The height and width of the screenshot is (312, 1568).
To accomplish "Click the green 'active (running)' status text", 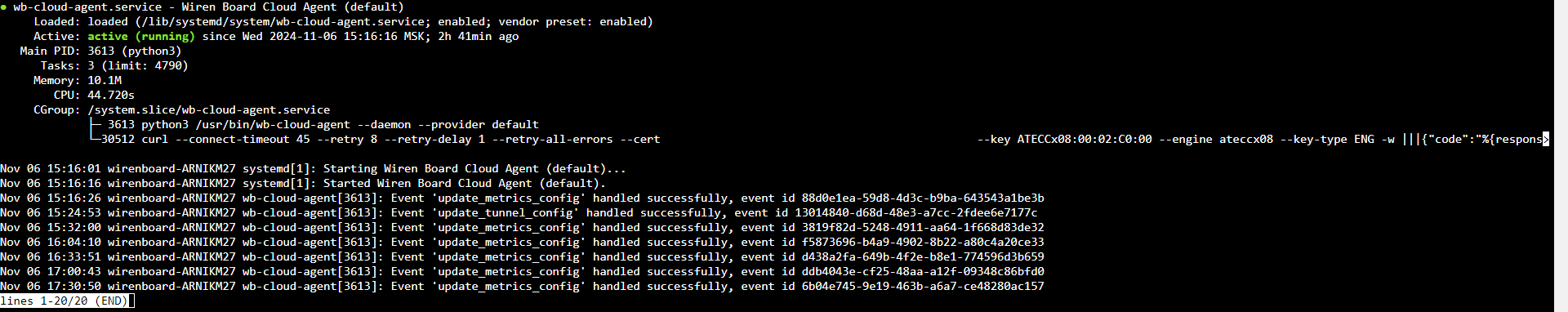I will (141, 37).
